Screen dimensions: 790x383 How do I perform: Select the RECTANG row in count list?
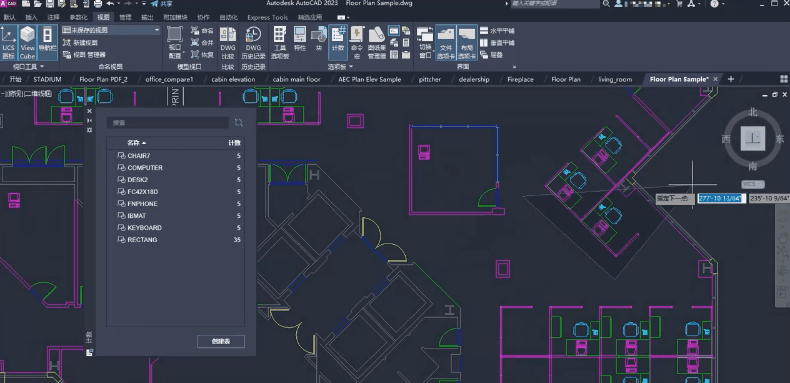click(175, 240)
